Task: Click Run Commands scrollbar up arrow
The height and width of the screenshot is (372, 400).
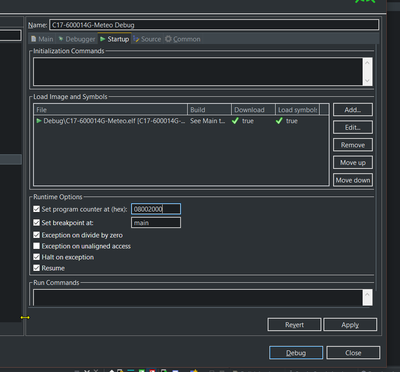Action: click(367, 295)
